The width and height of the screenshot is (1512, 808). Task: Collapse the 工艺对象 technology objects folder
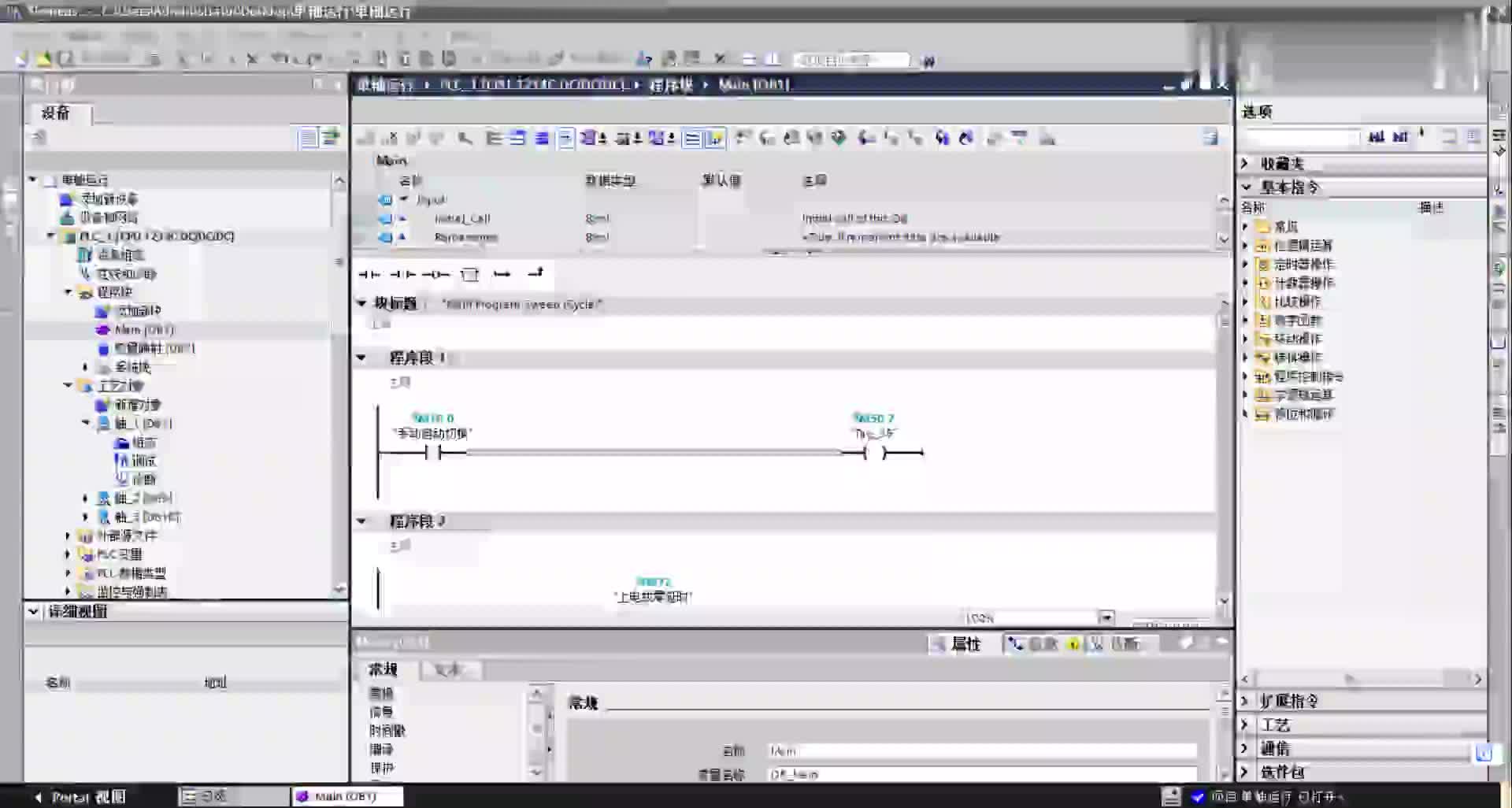68,386
